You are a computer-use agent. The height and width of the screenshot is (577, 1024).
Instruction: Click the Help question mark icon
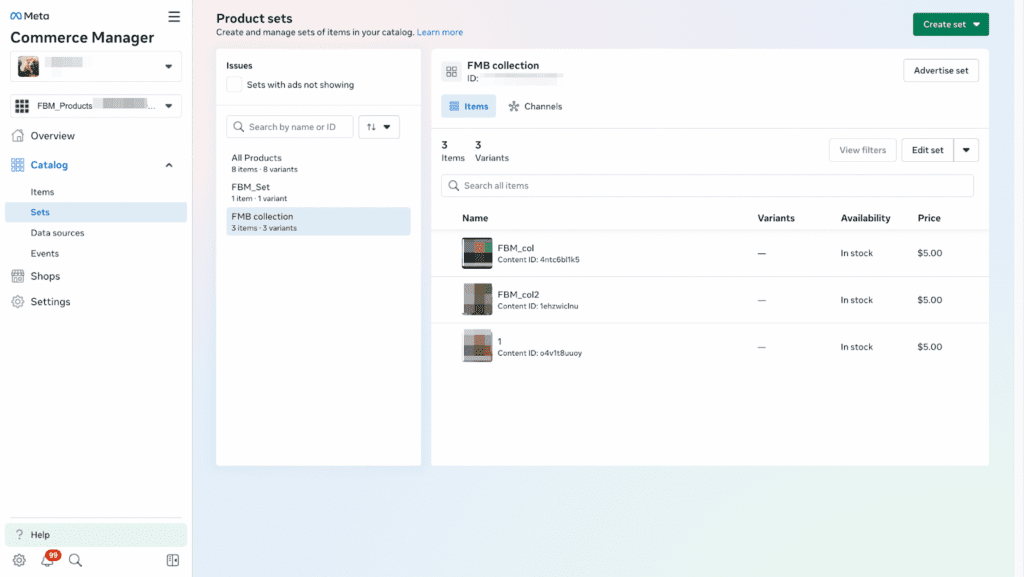coord(19,535)
